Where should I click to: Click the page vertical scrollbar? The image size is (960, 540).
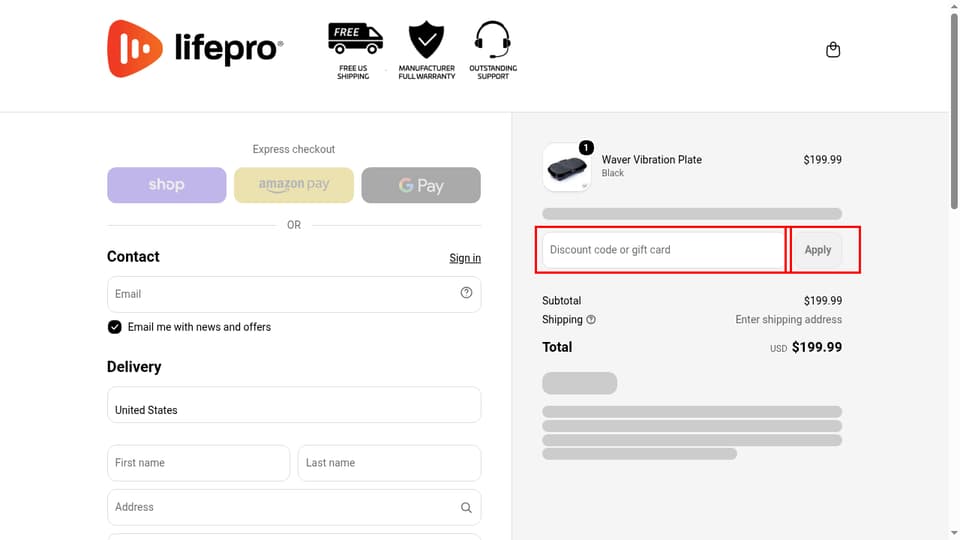[x=954, y=110]
